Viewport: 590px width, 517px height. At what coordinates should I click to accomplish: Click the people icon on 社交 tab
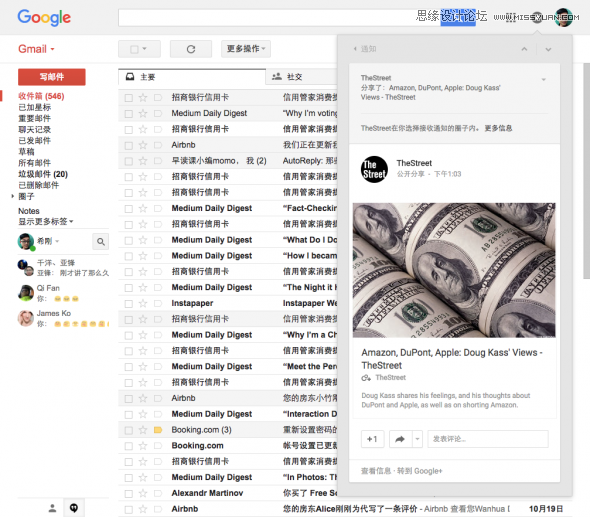(x=277, y=76)
